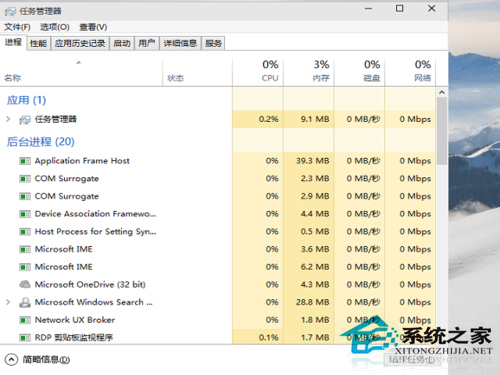The width and height of the screenshot is (500, 375).
Task: Select the 应用 (1) group header
Action: (x=26, y=100)
